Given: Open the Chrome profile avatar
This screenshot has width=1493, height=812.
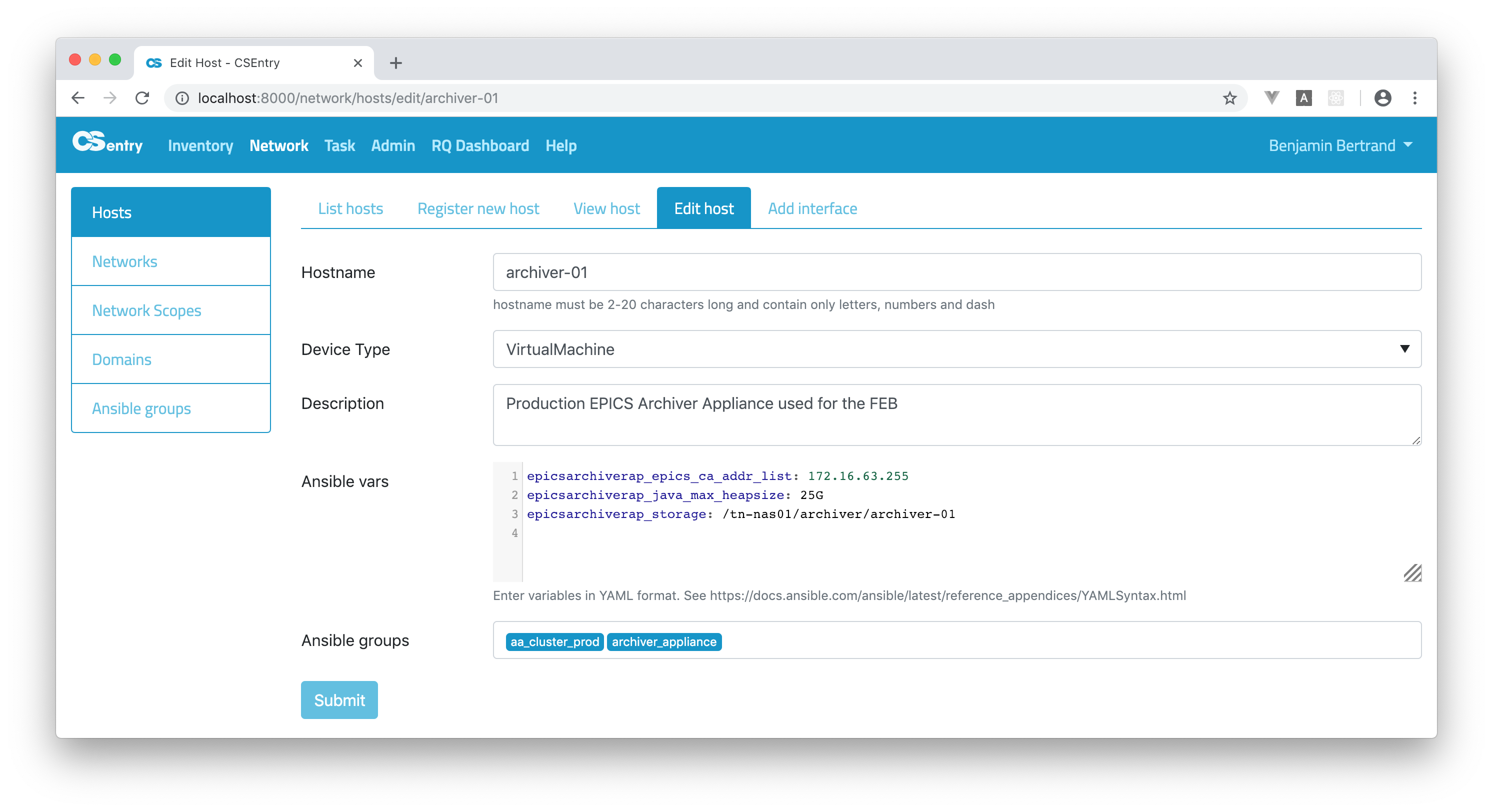Looking at the screenshot, I should click(x=1383, y=98).
